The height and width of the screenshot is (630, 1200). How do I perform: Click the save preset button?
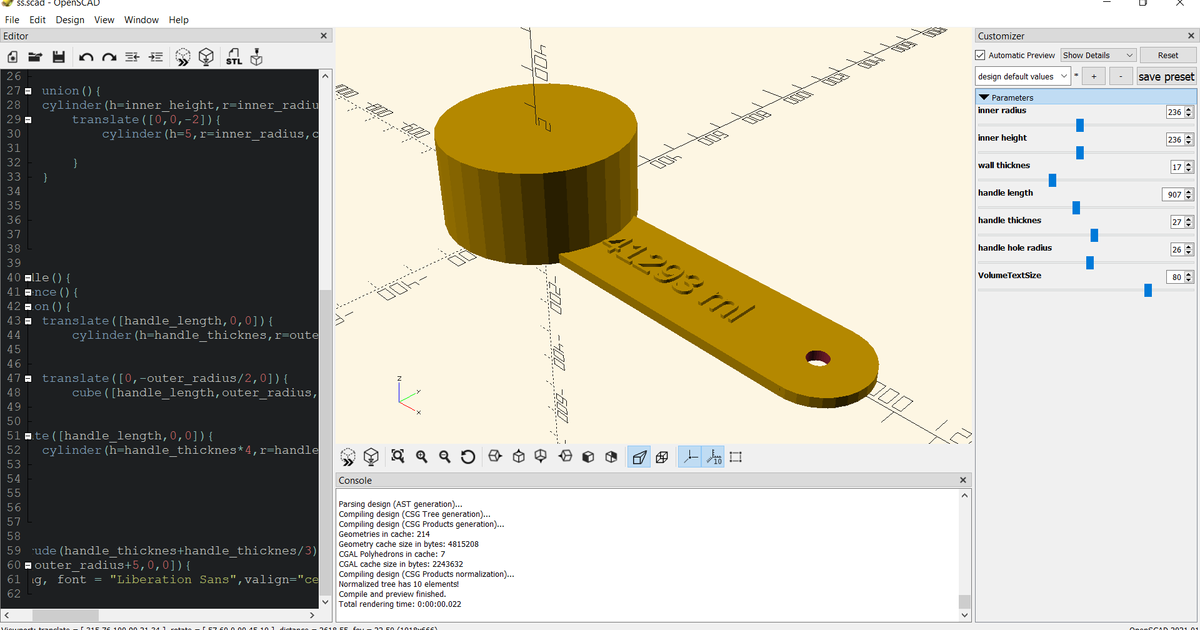(1166, 76)
